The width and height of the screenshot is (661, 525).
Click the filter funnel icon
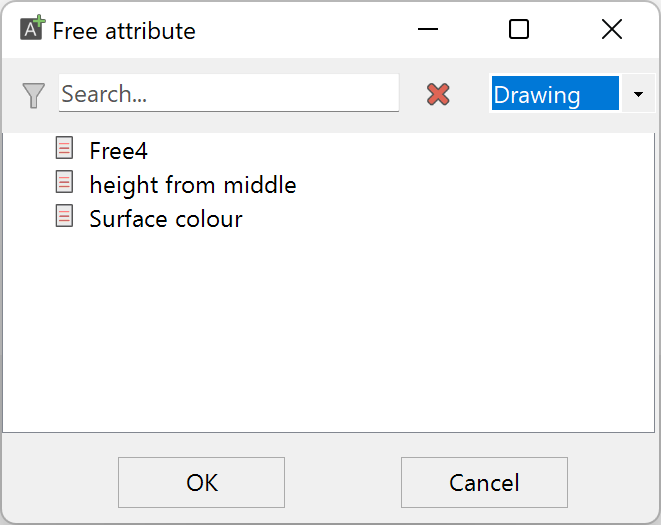(33, 95)
